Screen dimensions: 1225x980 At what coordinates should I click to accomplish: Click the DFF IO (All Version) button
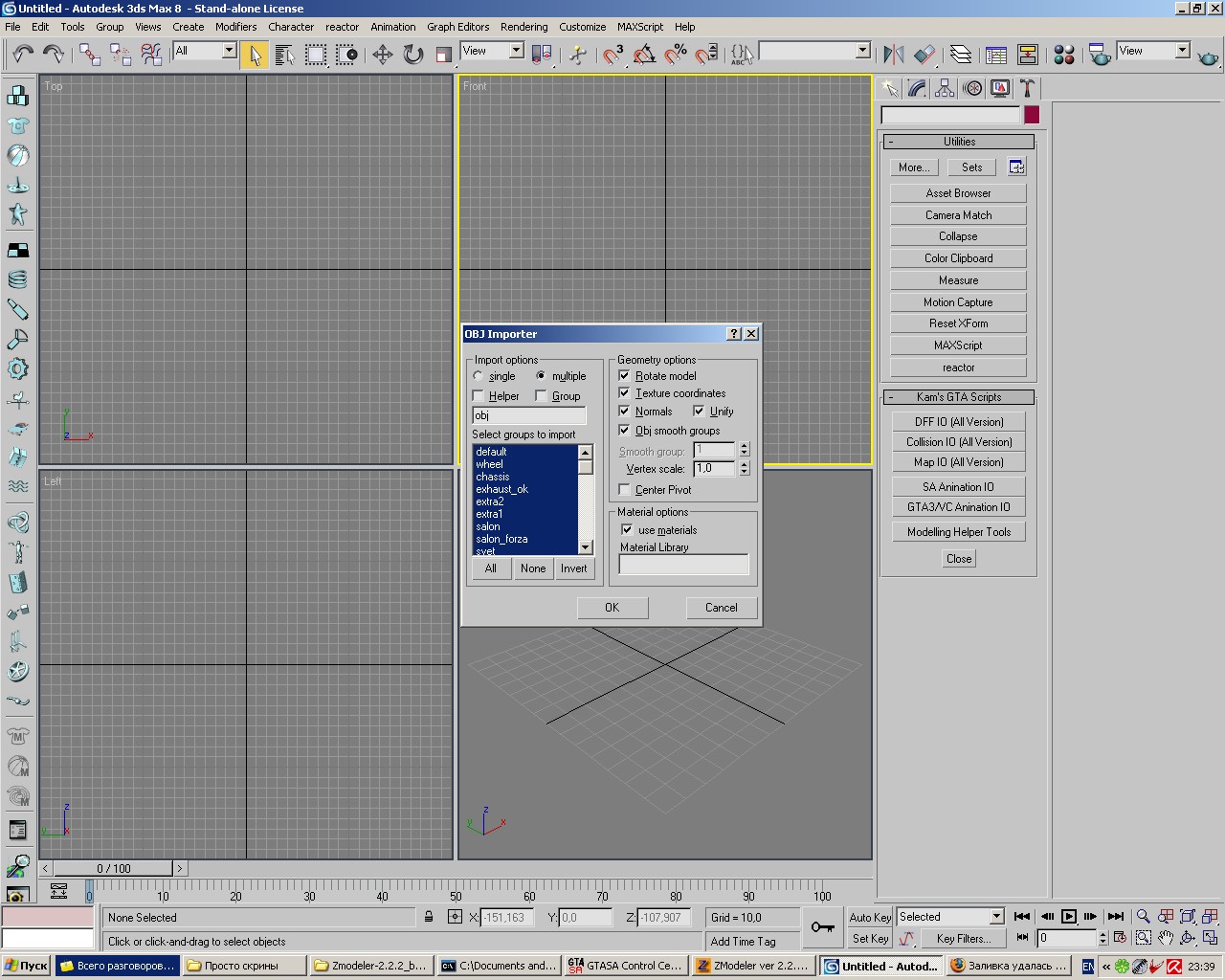tap(959, 422)
